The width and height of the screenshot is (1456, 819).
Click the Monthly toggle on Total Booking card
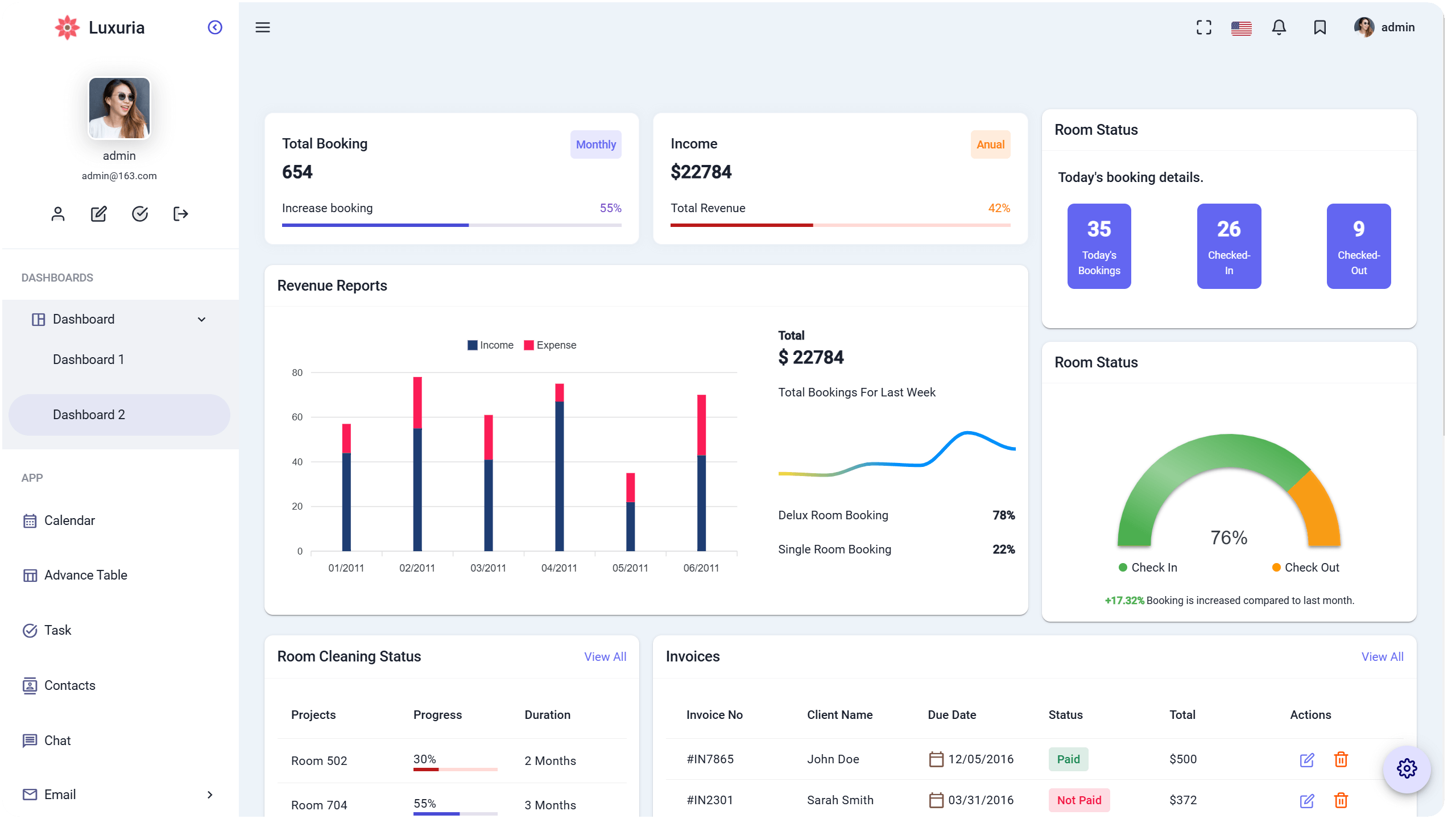pos(595,144)
